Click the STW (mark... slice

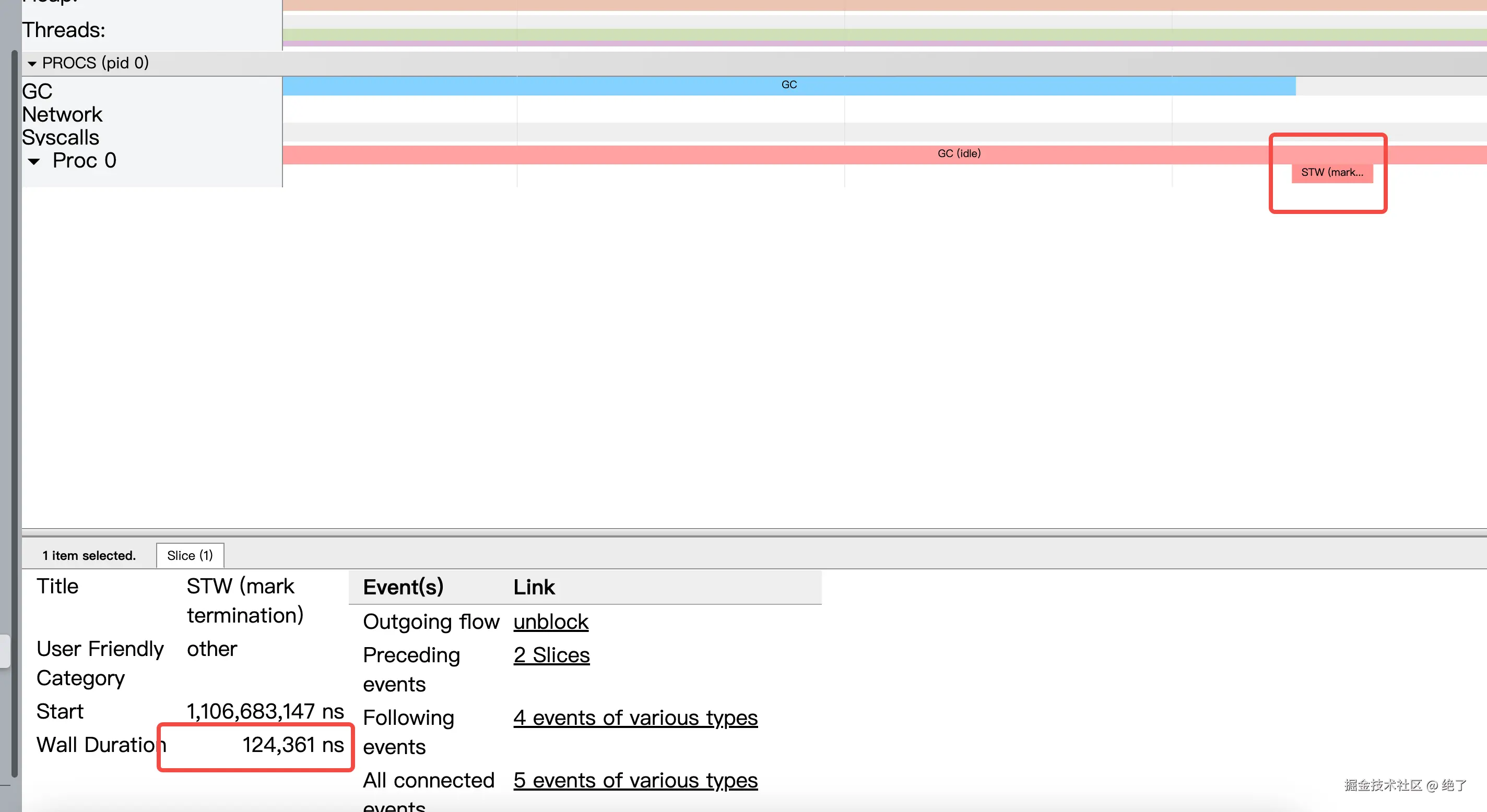click(x=1332, y=173)
